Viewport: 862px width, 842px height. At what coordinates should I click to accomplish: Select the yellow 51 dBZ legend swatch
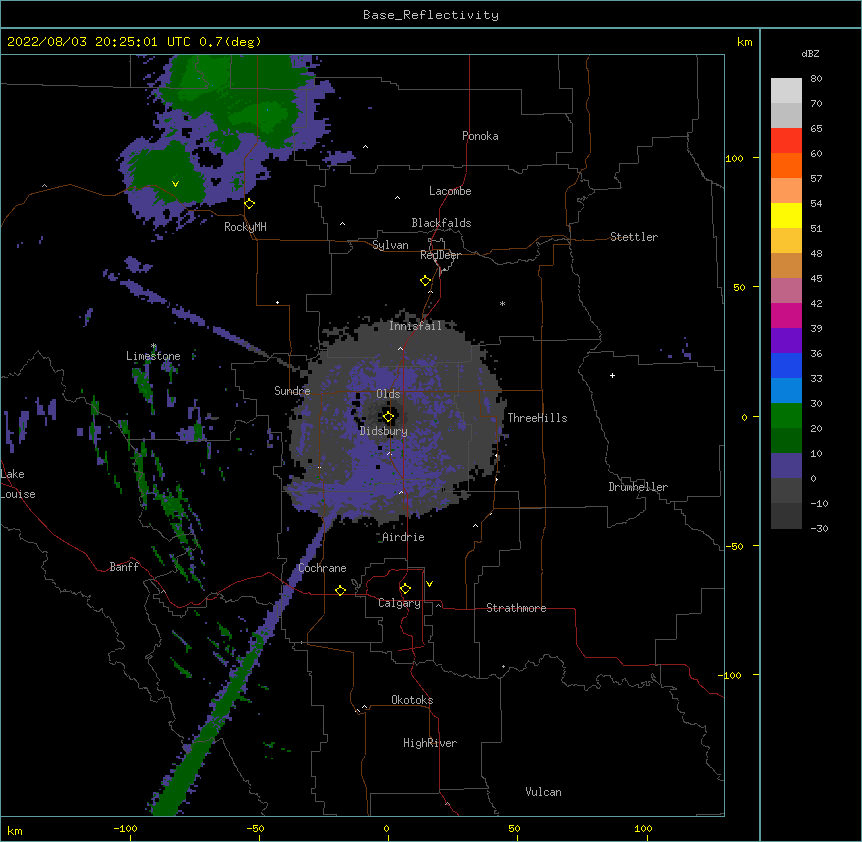click(x=786, y=216)
